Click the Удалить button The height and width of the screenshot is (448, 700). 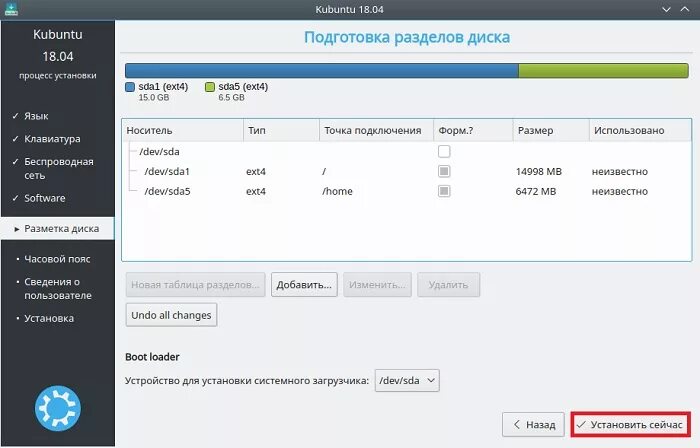point(449,285)
